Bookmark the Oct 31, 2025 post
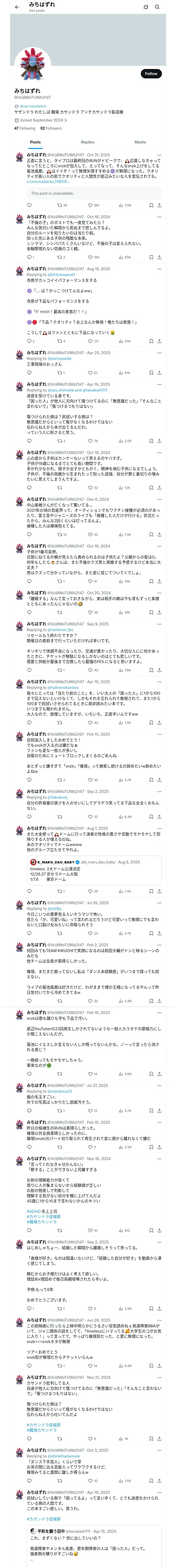This screenshot has height=1568, width=176. point(151,206)
